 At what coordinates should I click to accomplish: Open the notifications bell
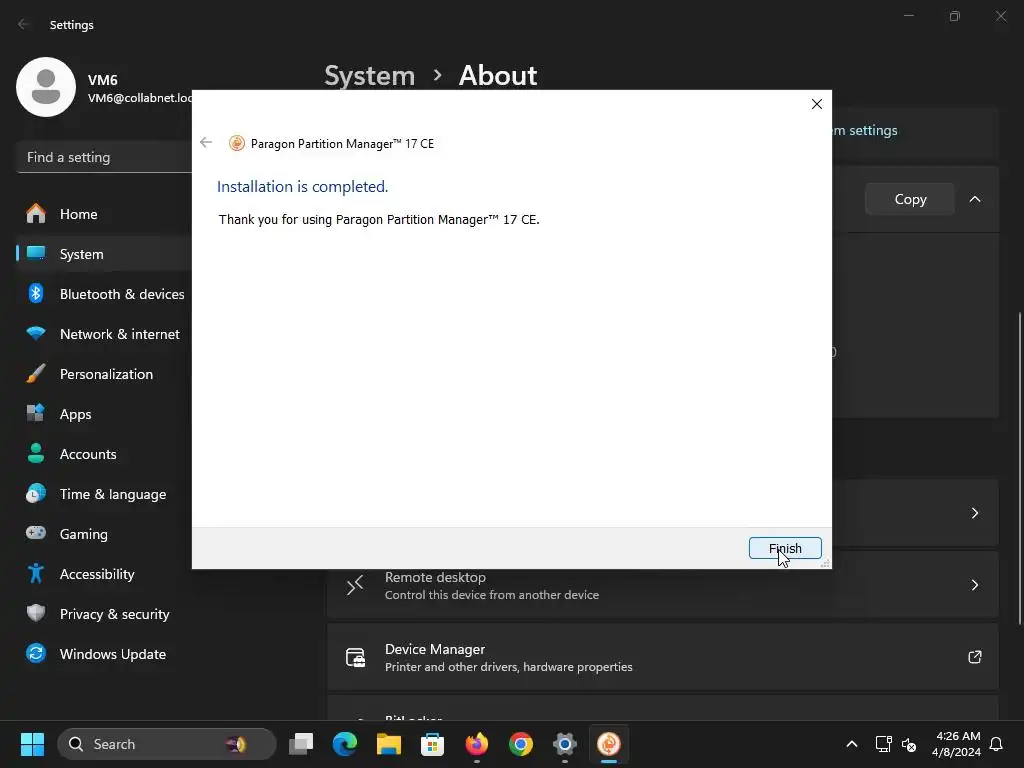coord(997,744)
